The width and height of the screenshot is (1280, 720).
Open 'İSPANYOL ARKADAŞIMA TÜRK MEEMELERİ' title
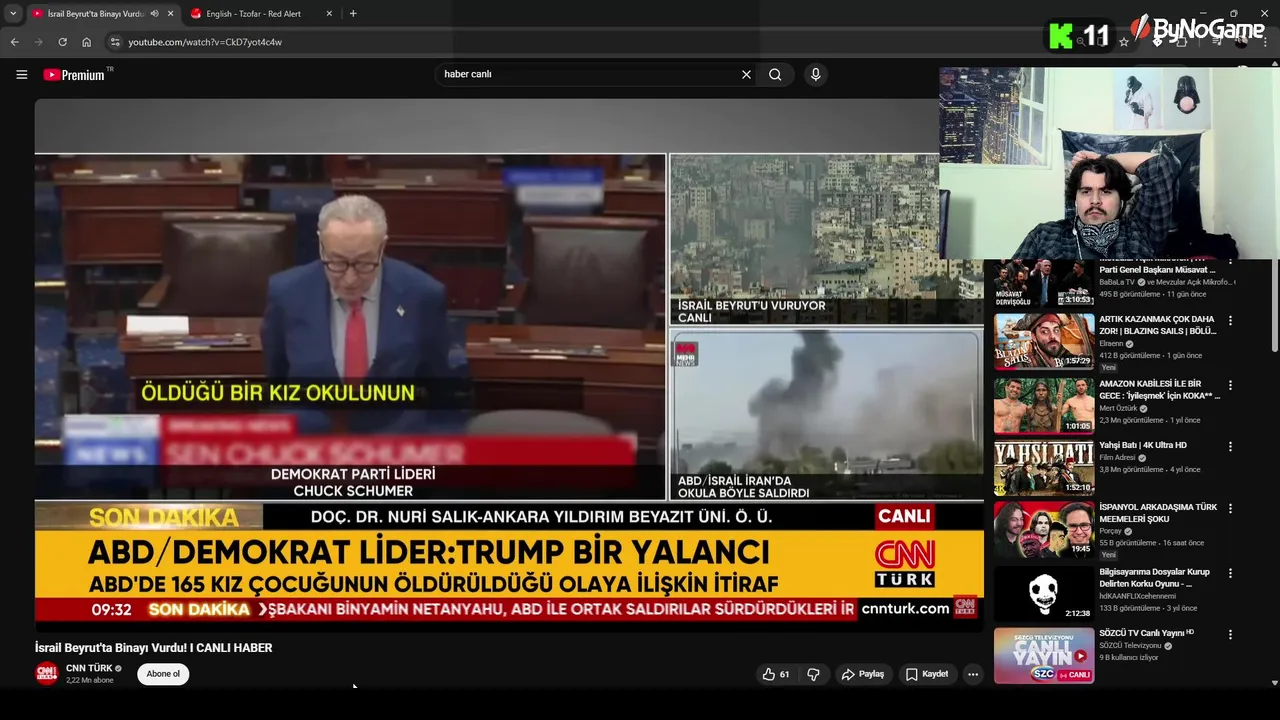click(1158, 513)
